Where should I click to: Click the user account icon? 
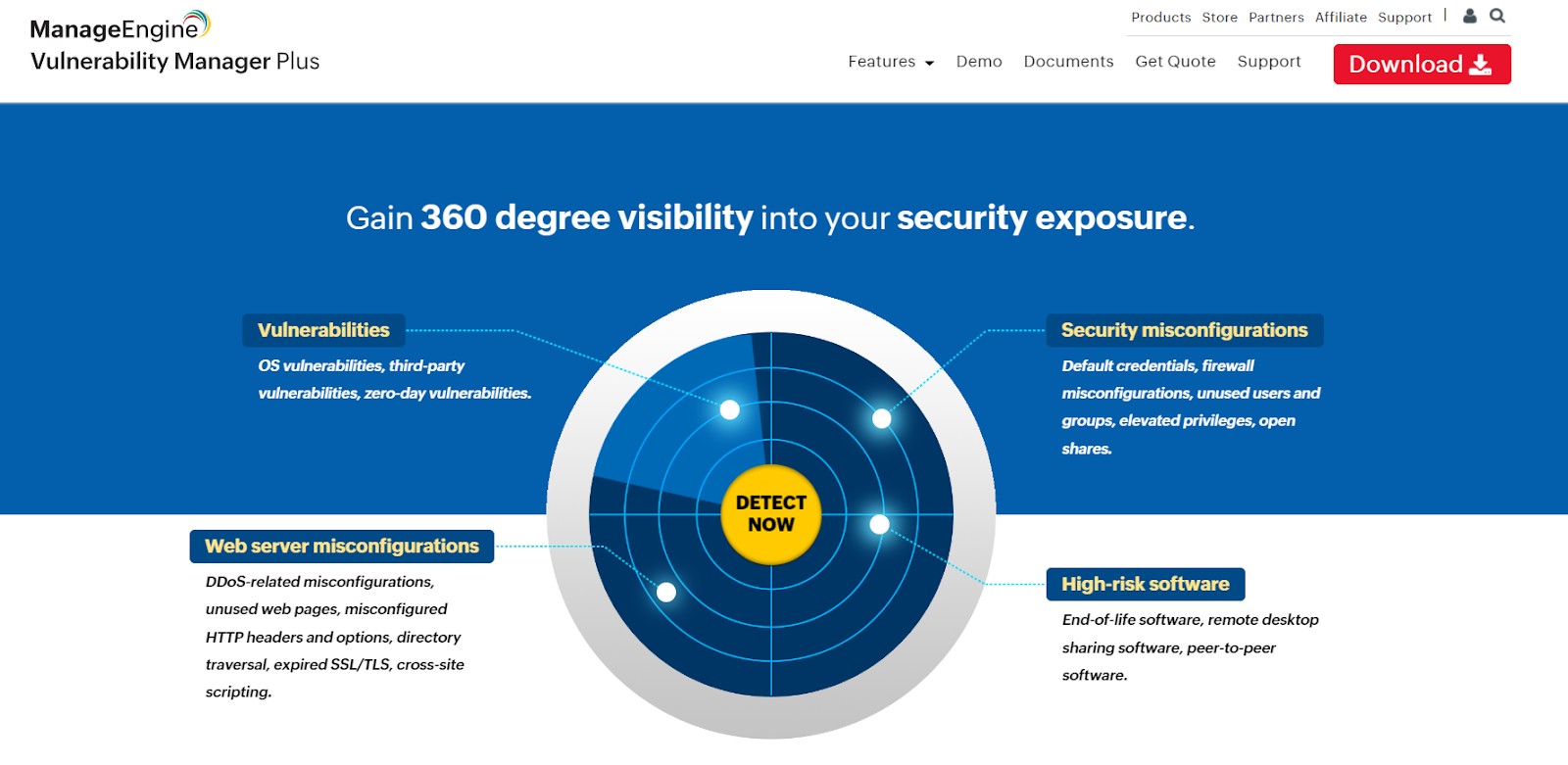click(1469, 16)
